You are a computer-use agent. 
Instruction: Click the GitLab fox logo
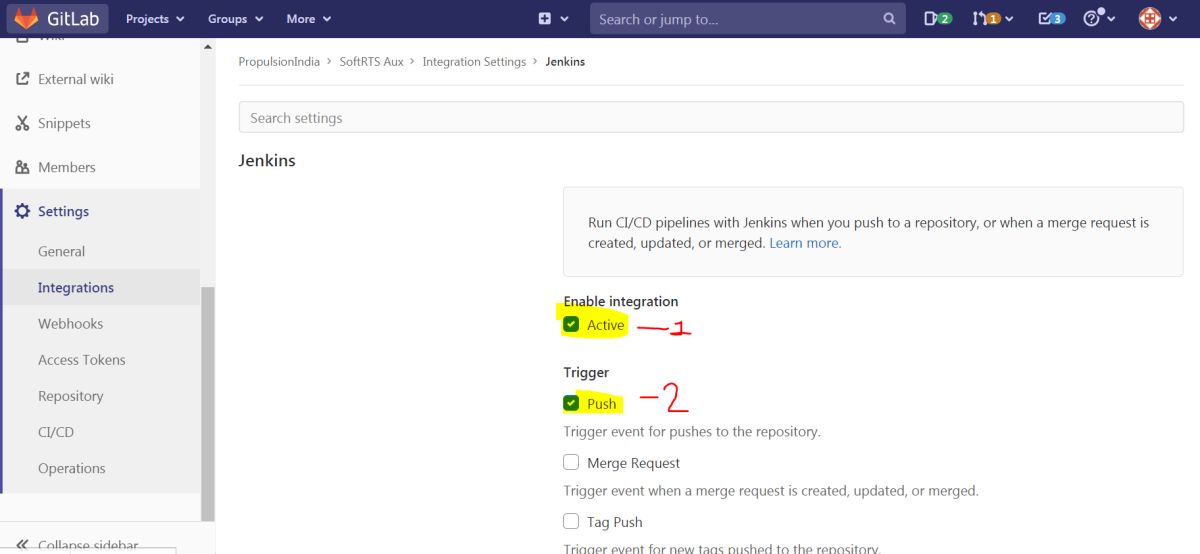click(26, 18)
